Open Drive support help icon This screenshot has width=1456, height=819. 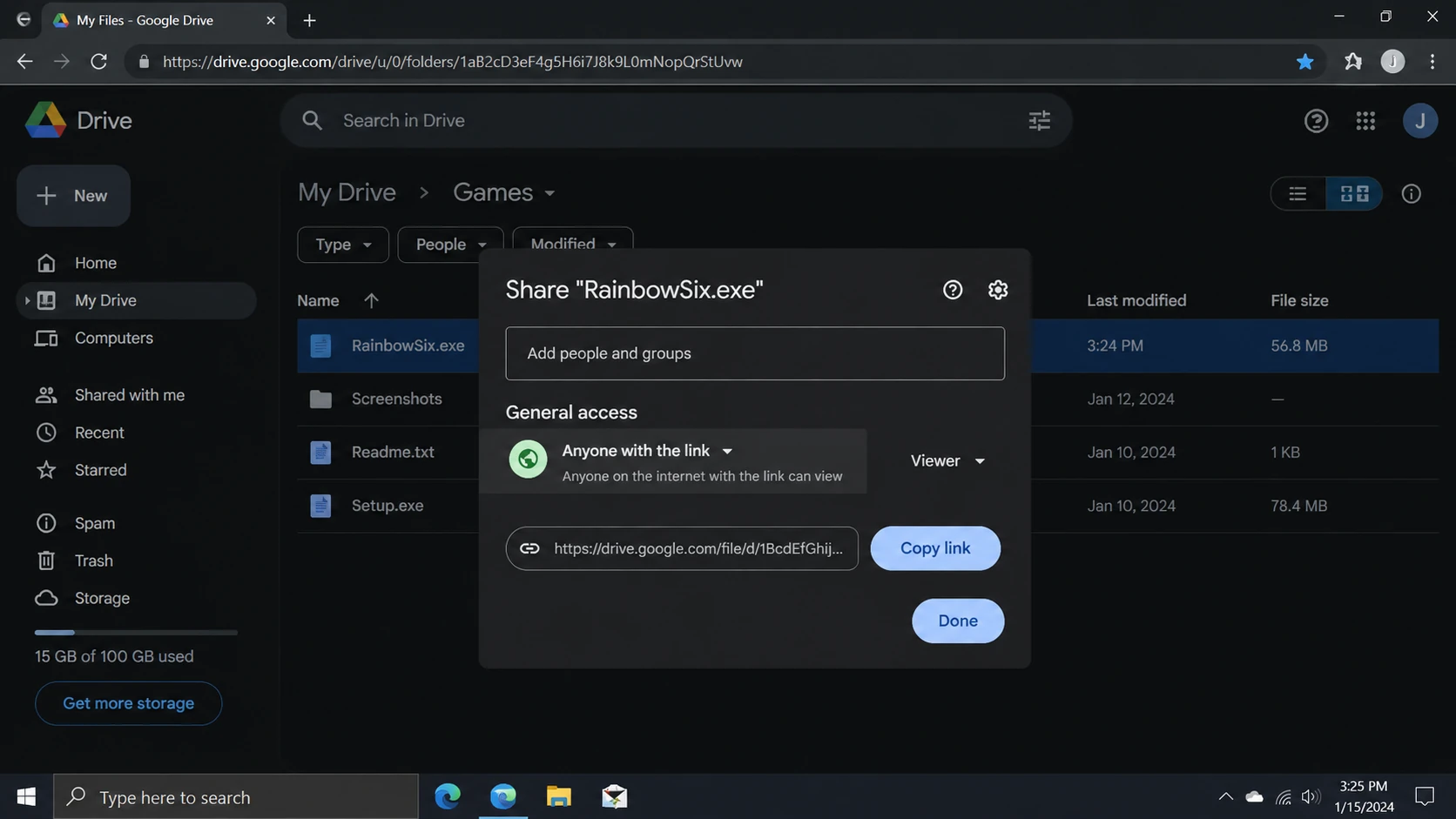click(x=1316, y=121)
